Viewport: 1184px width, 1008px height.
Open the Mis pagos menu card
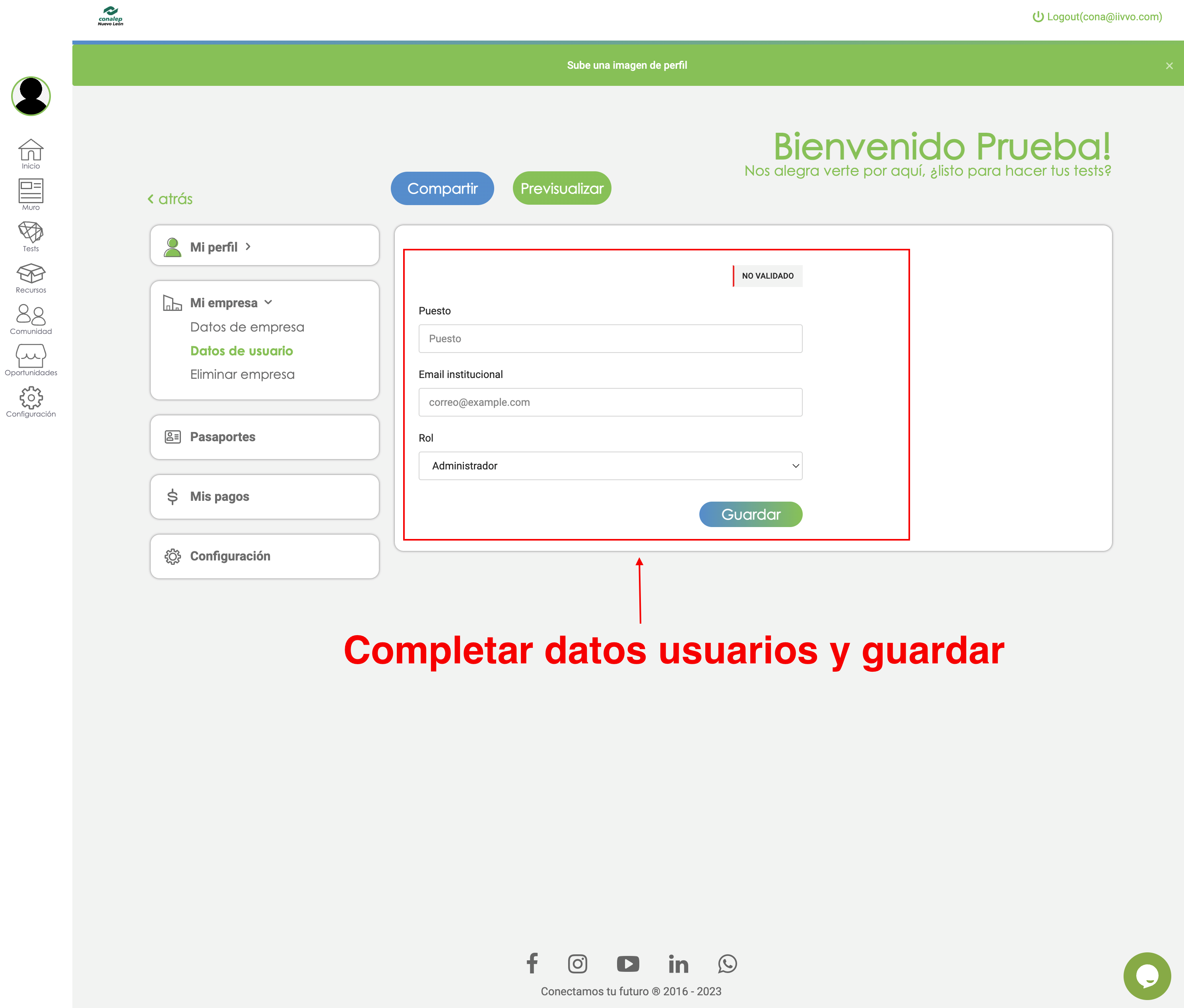point(264,496)
